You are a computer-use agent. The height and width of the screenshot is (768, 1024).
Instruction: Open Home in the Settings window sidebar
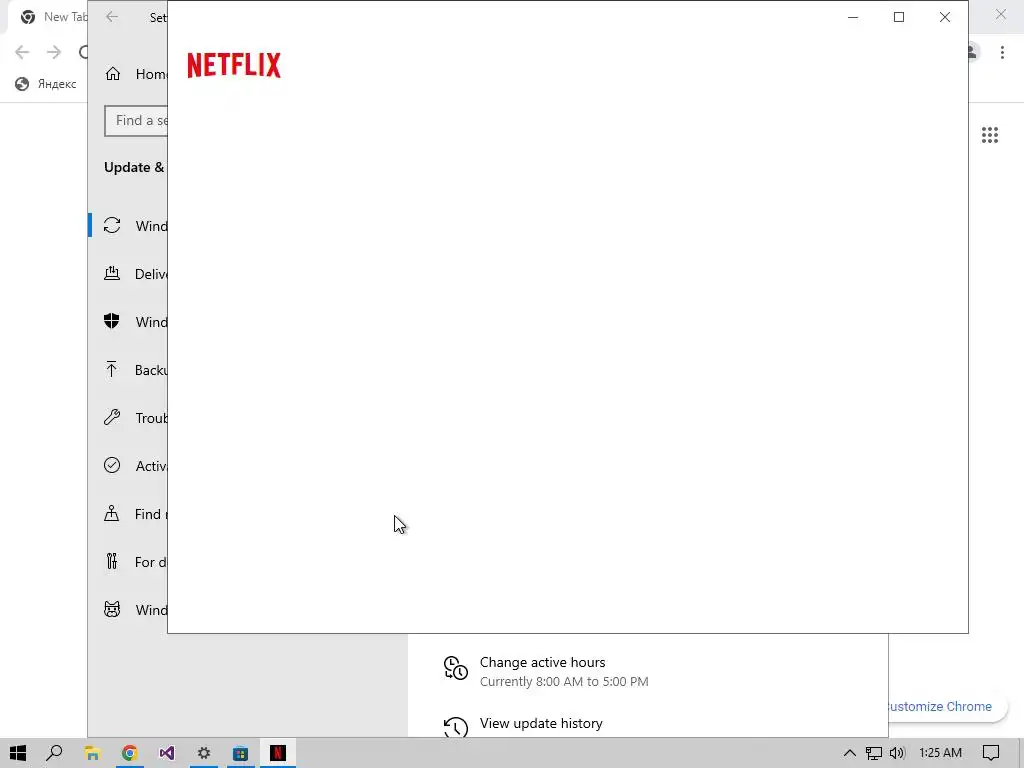tap(135, 74)
